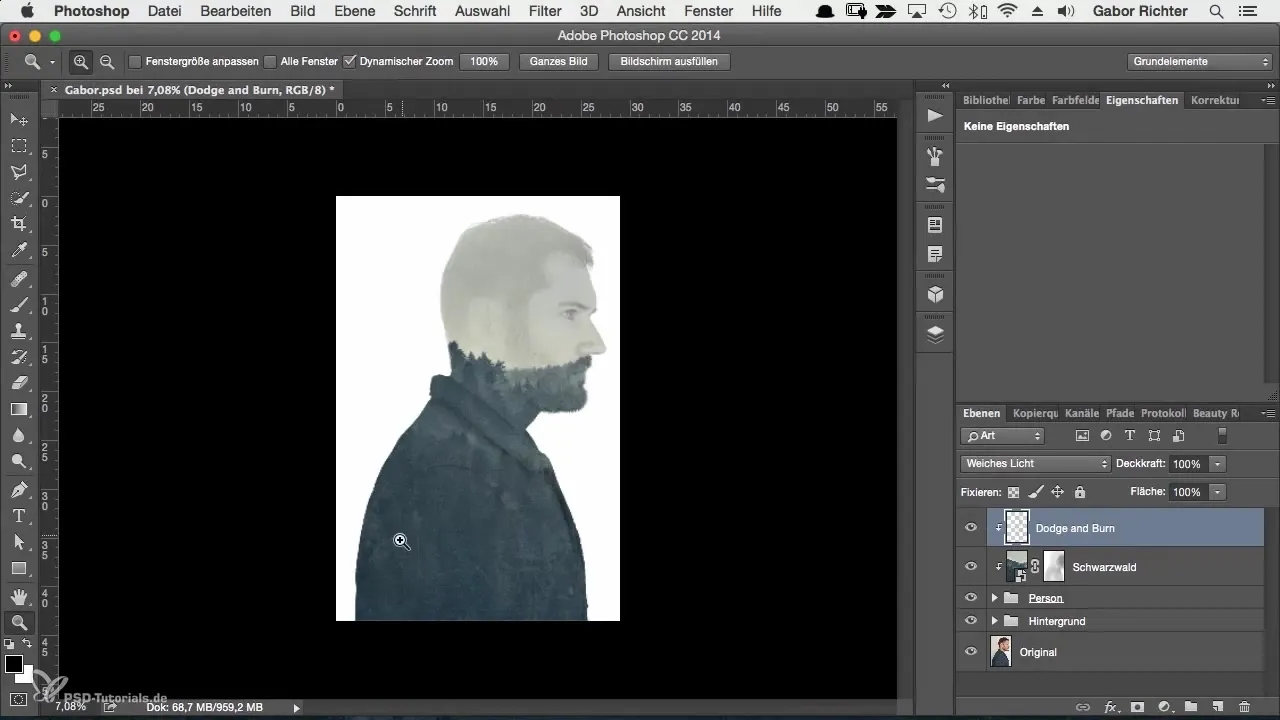This screenshot has width=1280, height=720.
Task: Hide the Person group
Action: [970, 597]
